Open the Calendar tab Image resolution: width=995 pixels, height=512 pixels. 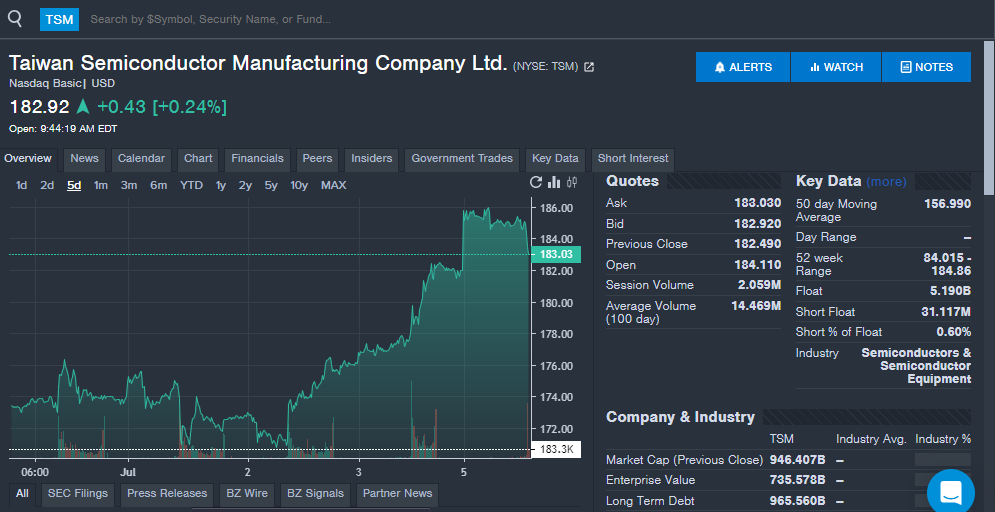pyautogui.click(x=141, y=159)
